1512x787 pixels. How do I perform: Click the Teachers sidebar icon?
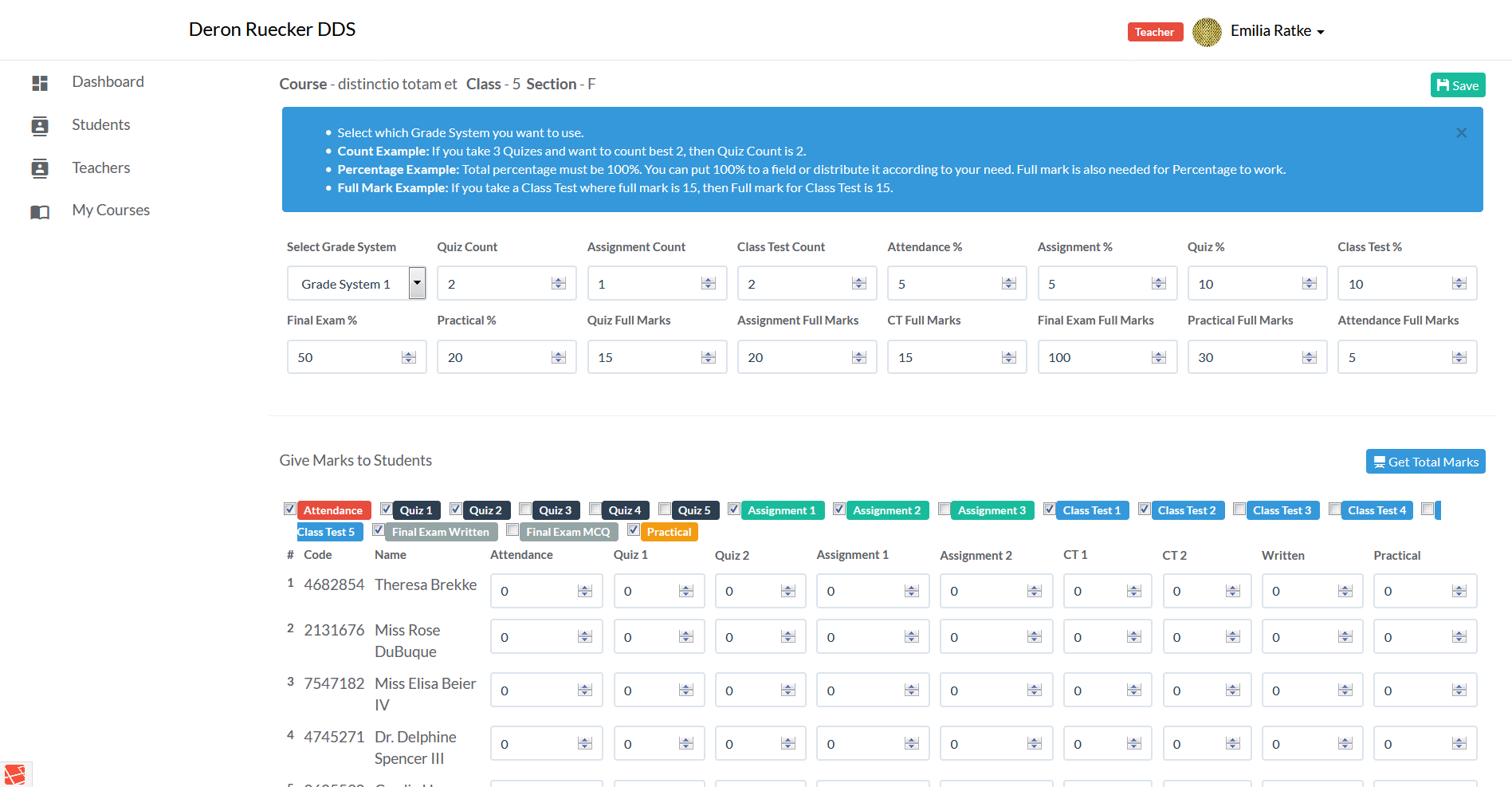(x=40, y=168)
